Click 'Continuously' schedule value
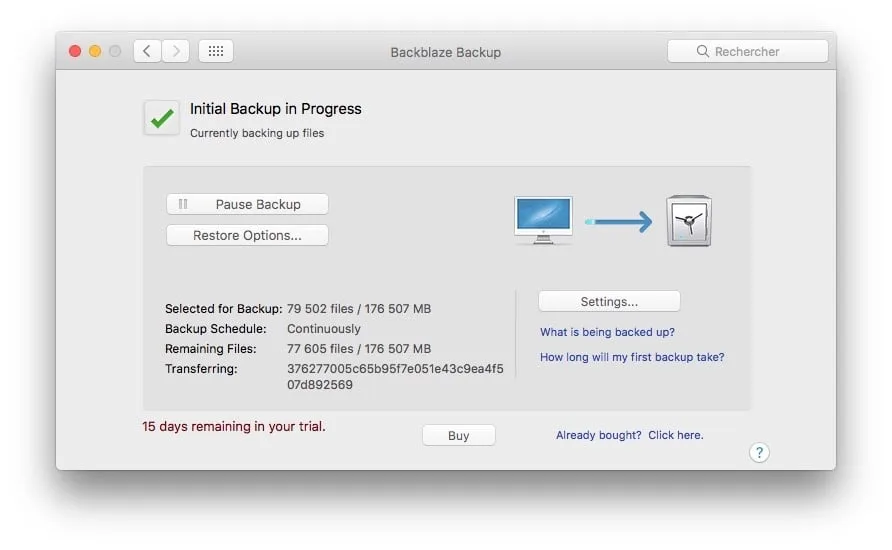The height and width of the screenshot is (550, 892). 324,329
